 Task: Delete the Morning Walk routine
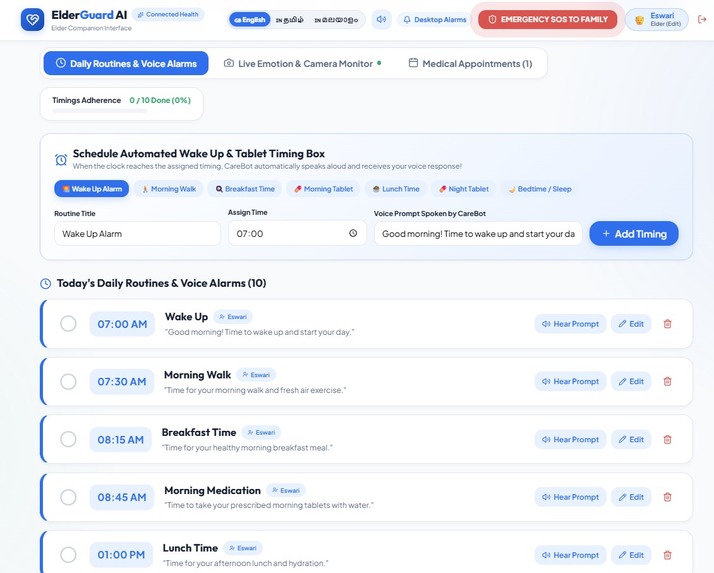click(x=667, y=381)
